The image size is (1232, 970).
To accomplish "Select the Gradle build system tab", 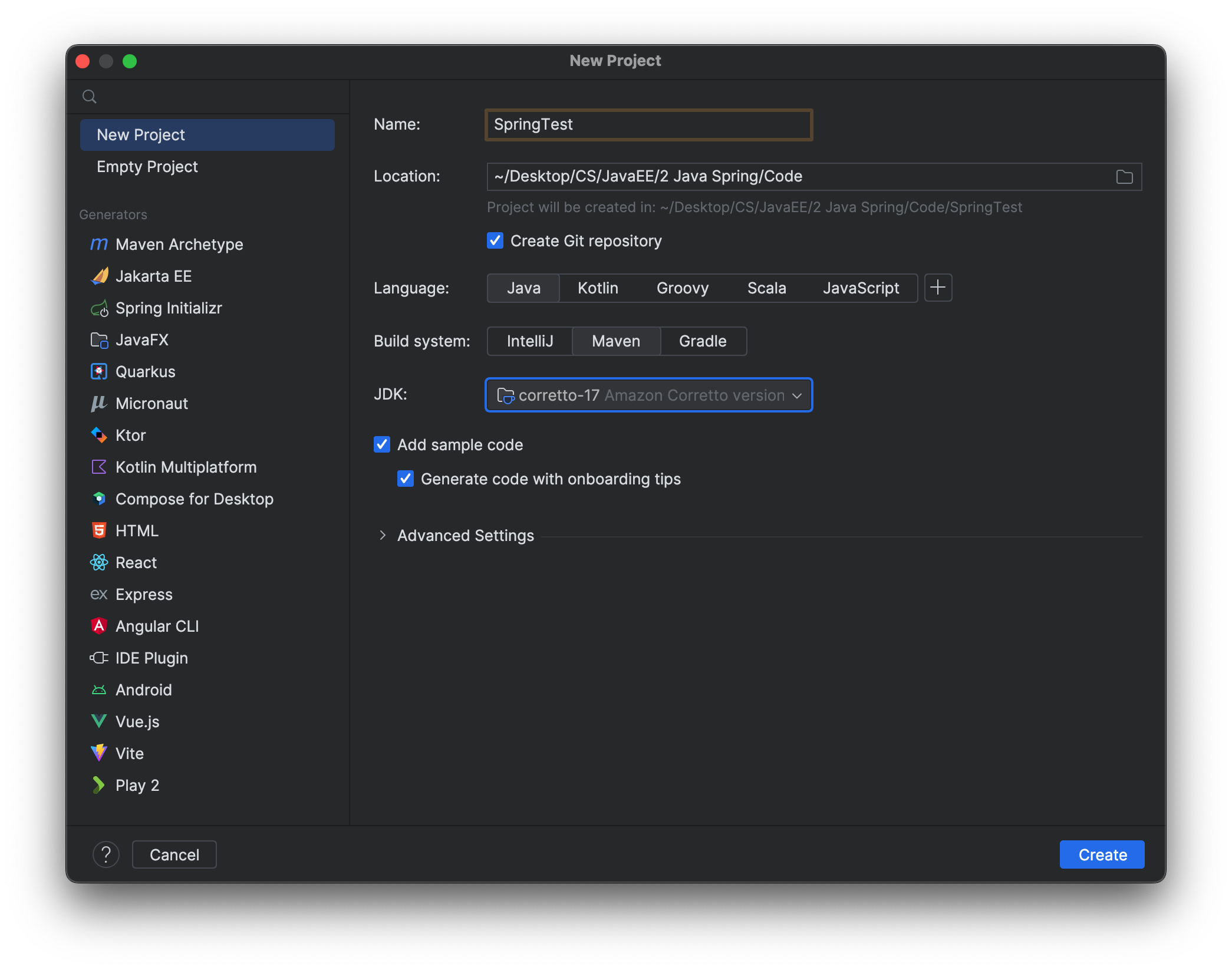I will 702,341.
